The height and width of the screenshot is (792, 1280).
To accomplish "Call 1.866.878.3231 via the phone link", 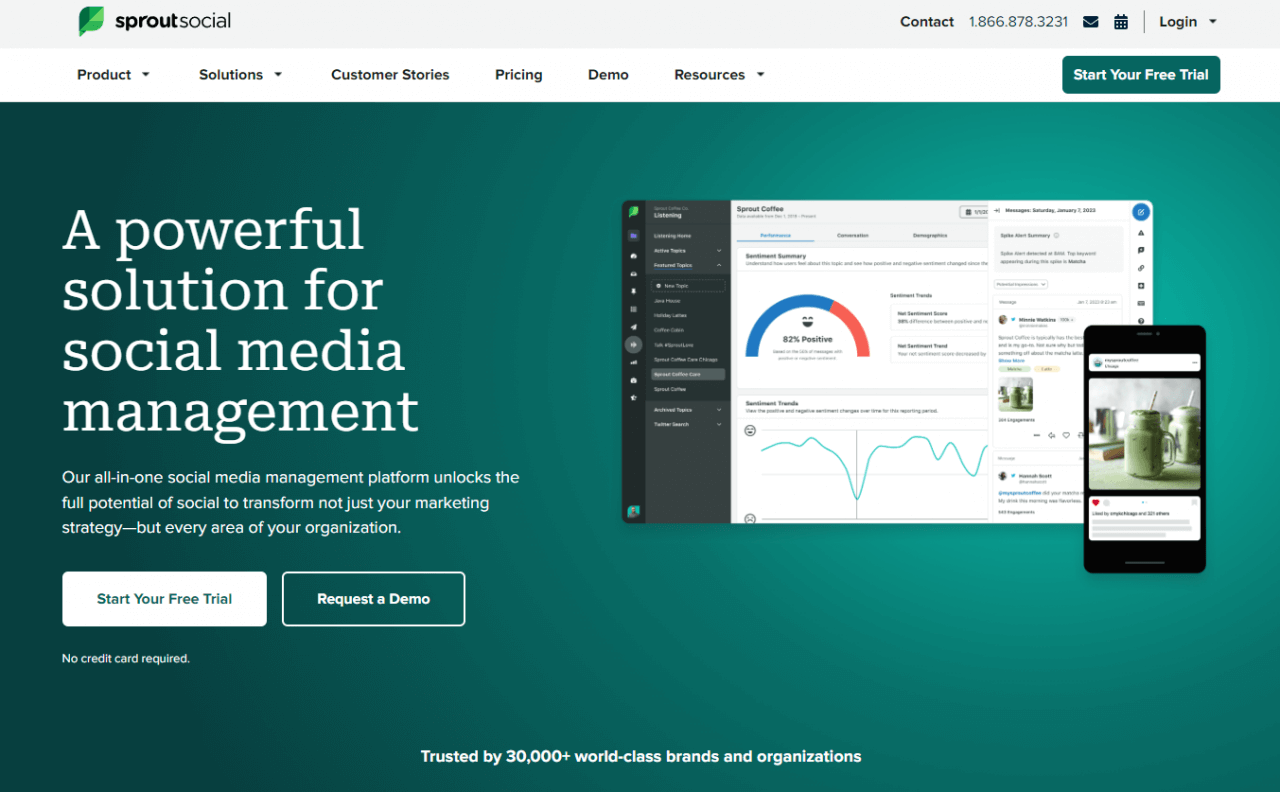I will [1018, 21].
